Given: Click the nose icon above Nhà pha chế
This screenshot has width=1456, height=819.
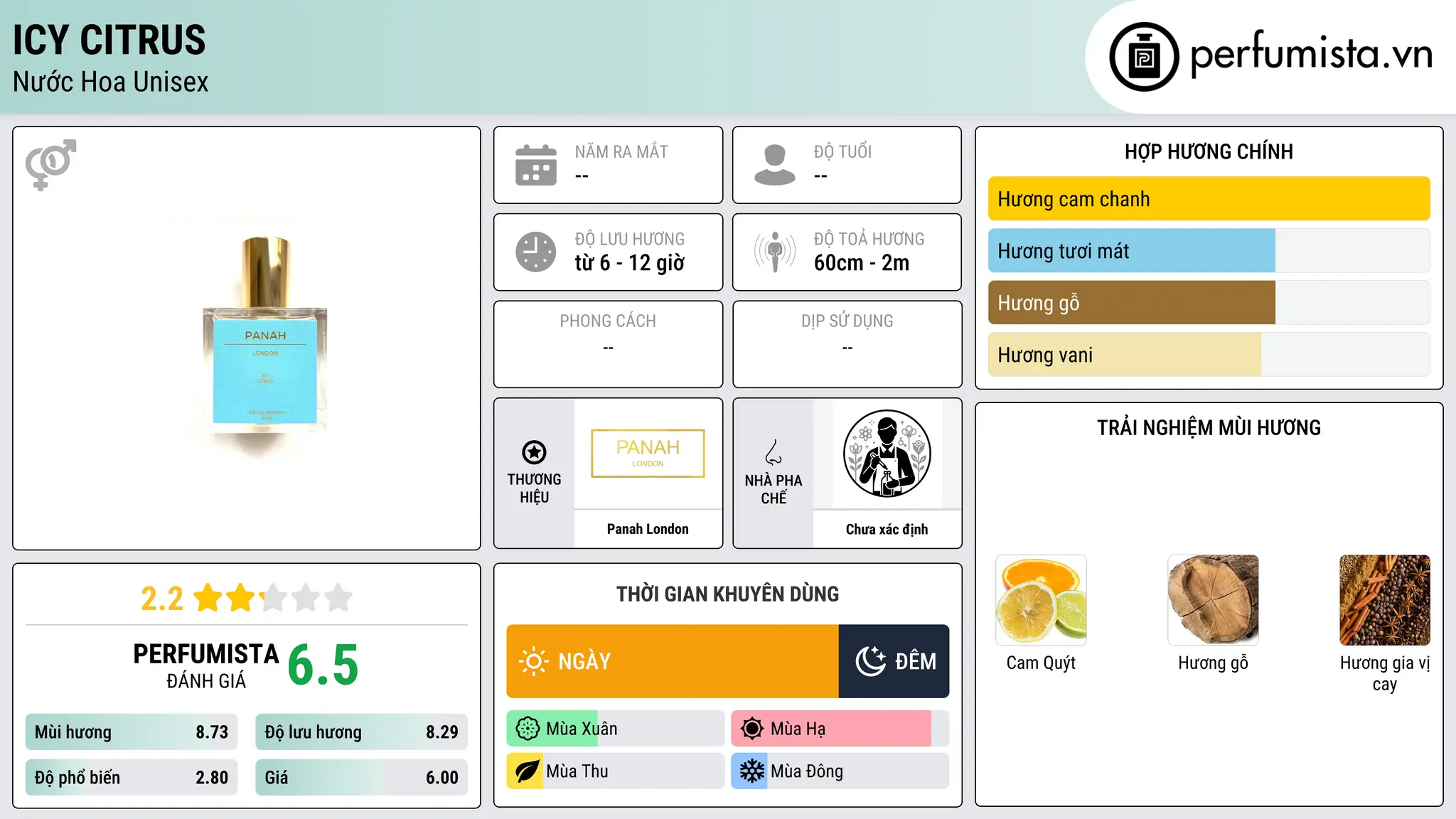Looking at the screenshot, I should pyautogui.click(x=773, y=452).
